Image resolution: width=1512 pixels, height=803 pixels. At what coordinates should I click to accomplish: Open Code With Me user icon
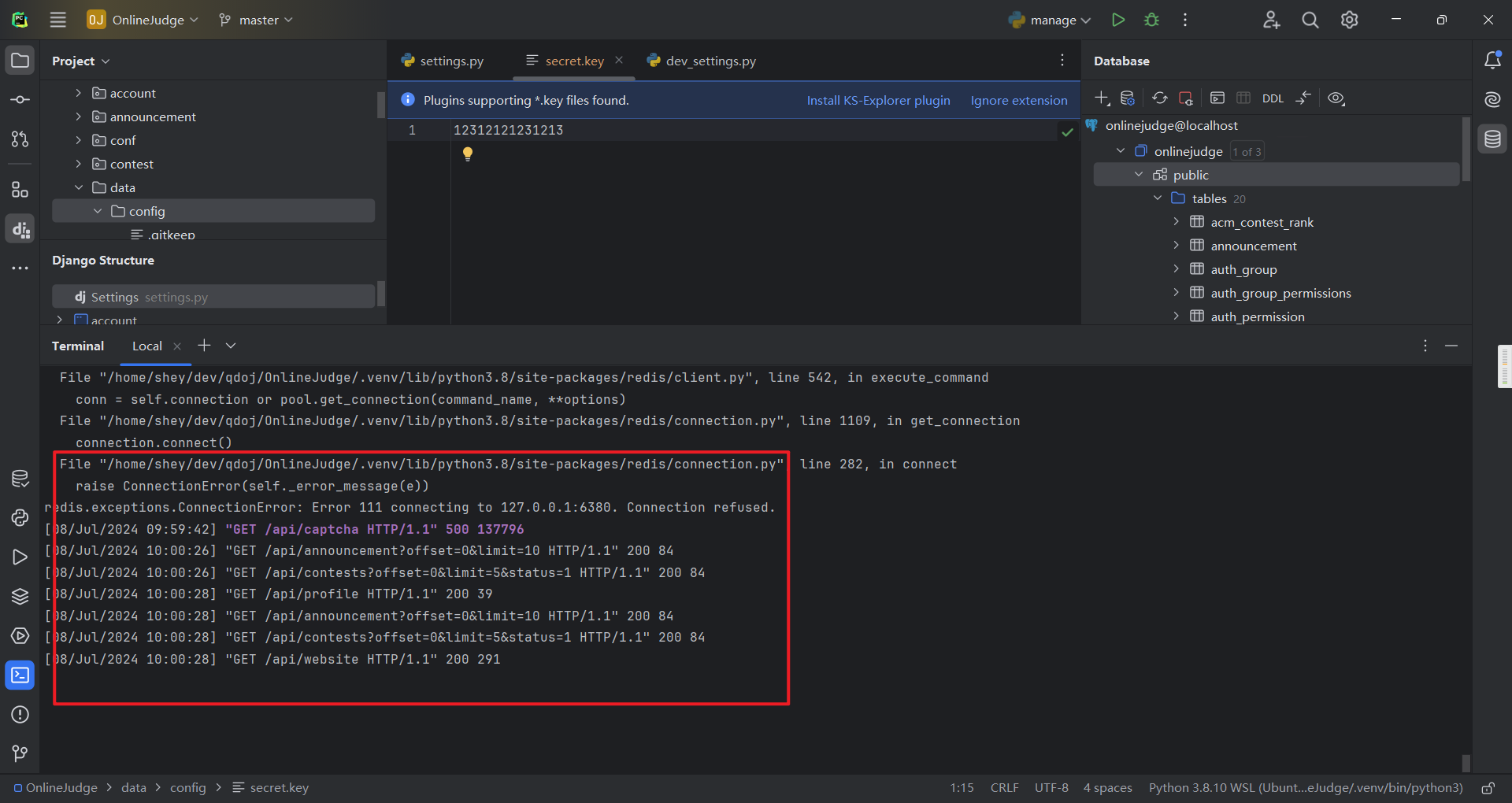(1271, 20)
